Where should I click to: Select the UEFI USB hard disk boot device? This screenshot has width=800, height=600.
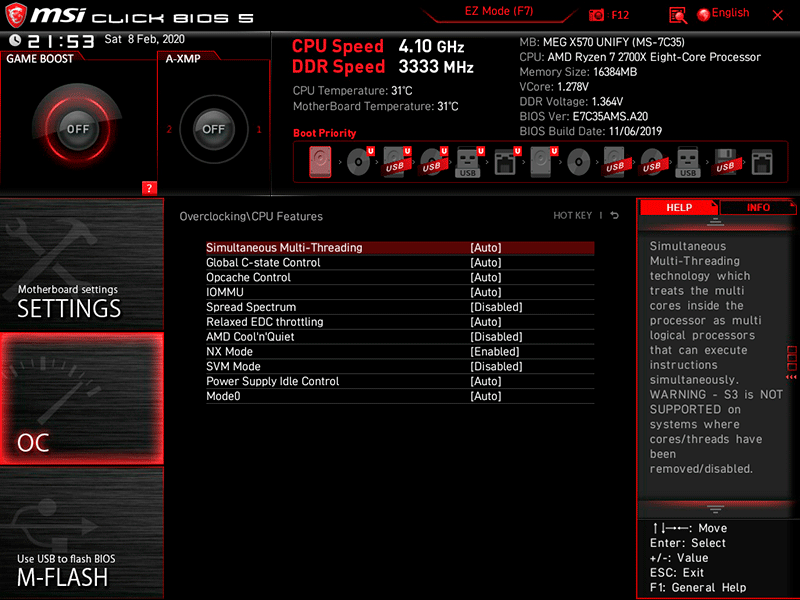click(x=396, y=162)
